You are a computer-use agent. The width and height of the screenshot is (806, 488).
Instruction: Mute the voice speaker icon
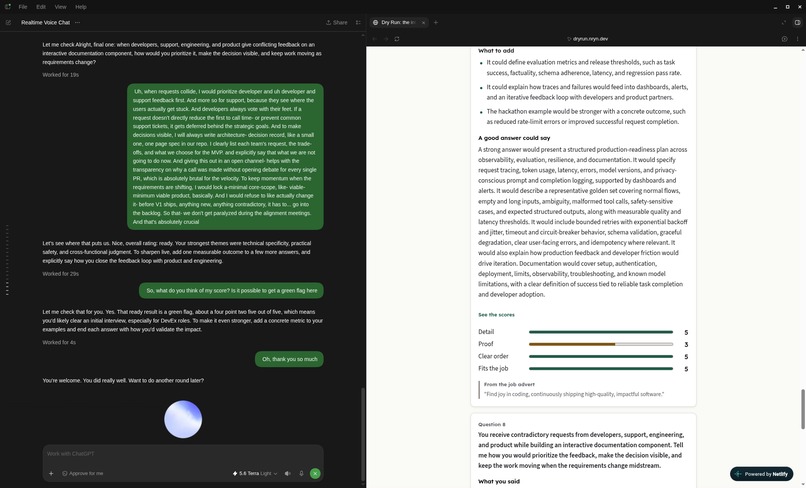point(288,474)
